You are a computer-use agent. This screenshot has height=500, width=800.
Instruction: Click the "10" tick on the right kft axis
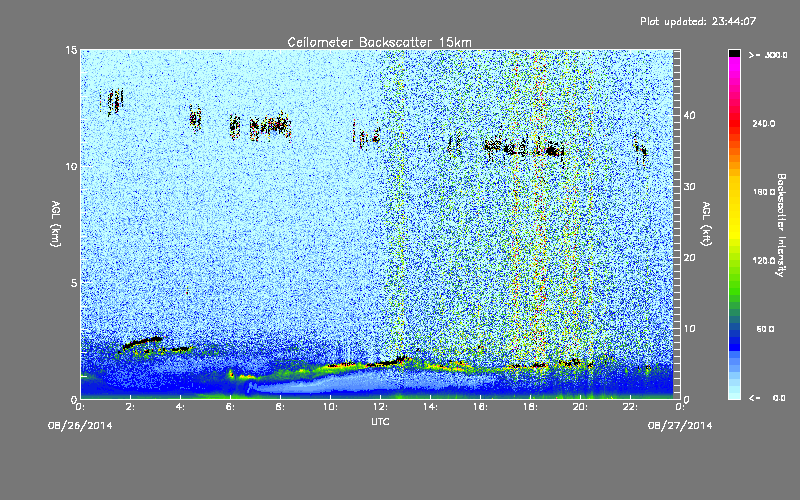(689, 329)
